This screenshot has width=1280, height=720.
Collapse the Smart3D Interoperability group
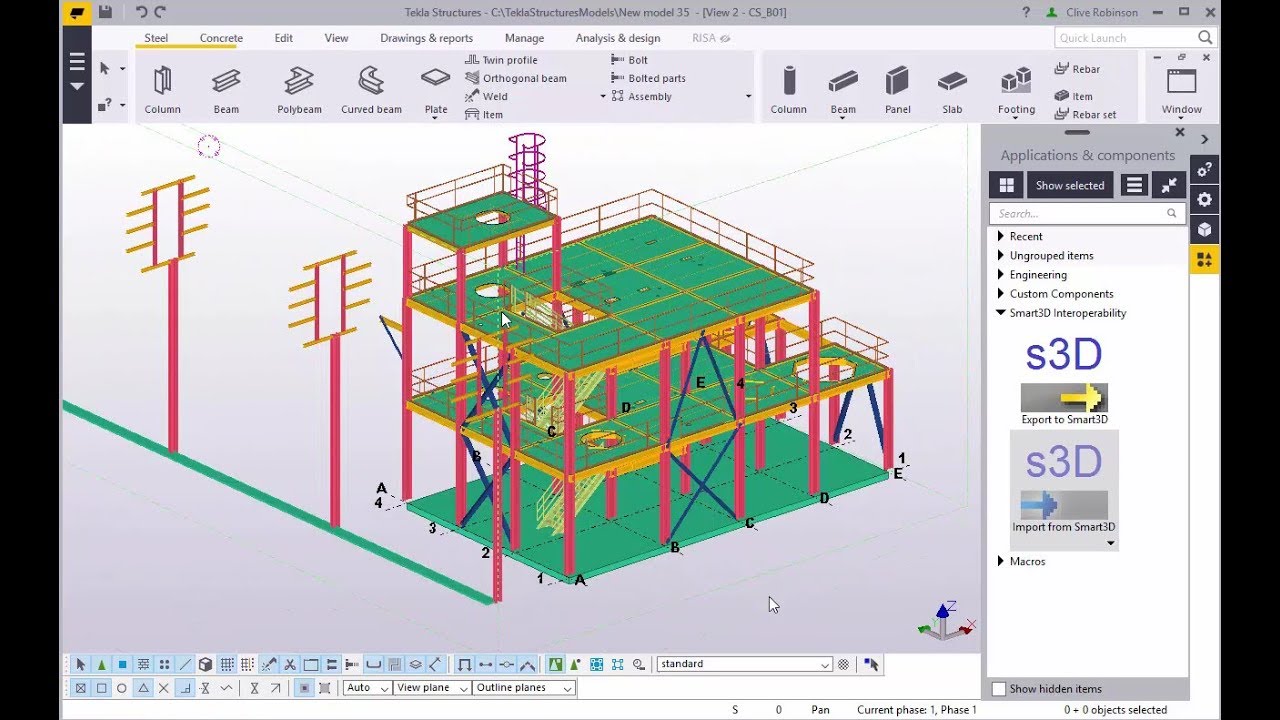(1001, 313)
